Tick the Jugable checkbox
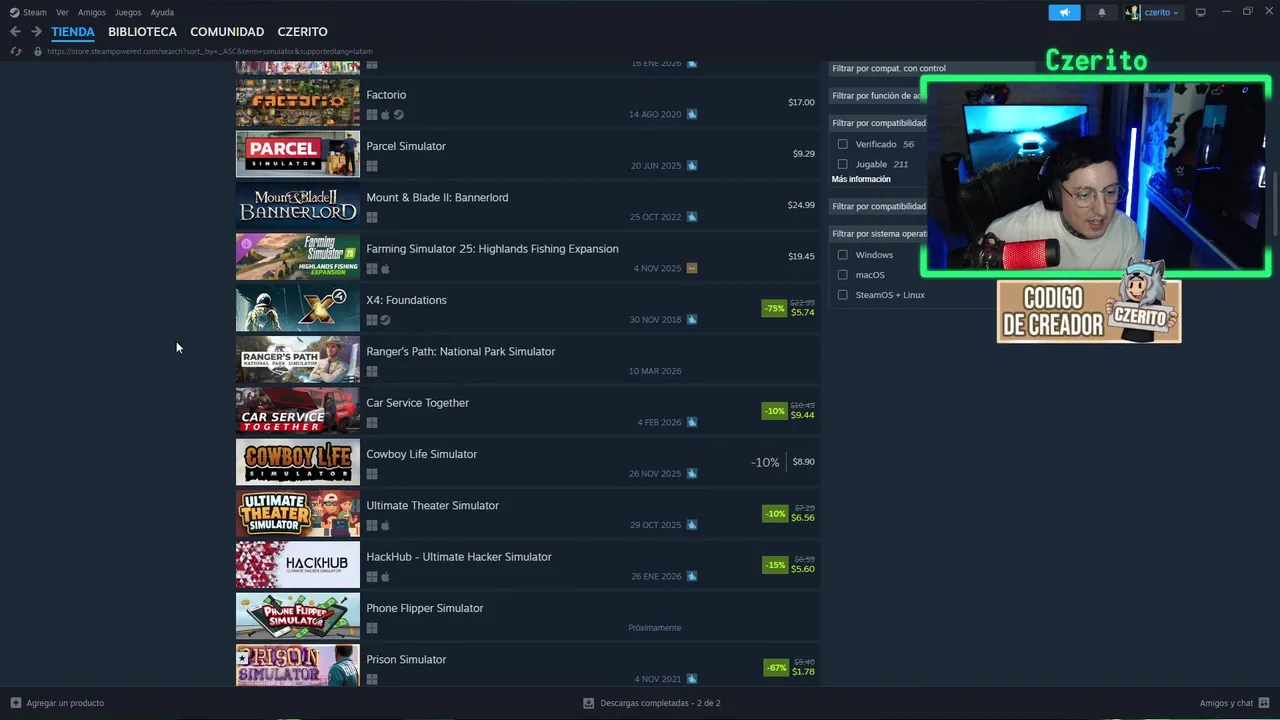 [x=842, y=164]
